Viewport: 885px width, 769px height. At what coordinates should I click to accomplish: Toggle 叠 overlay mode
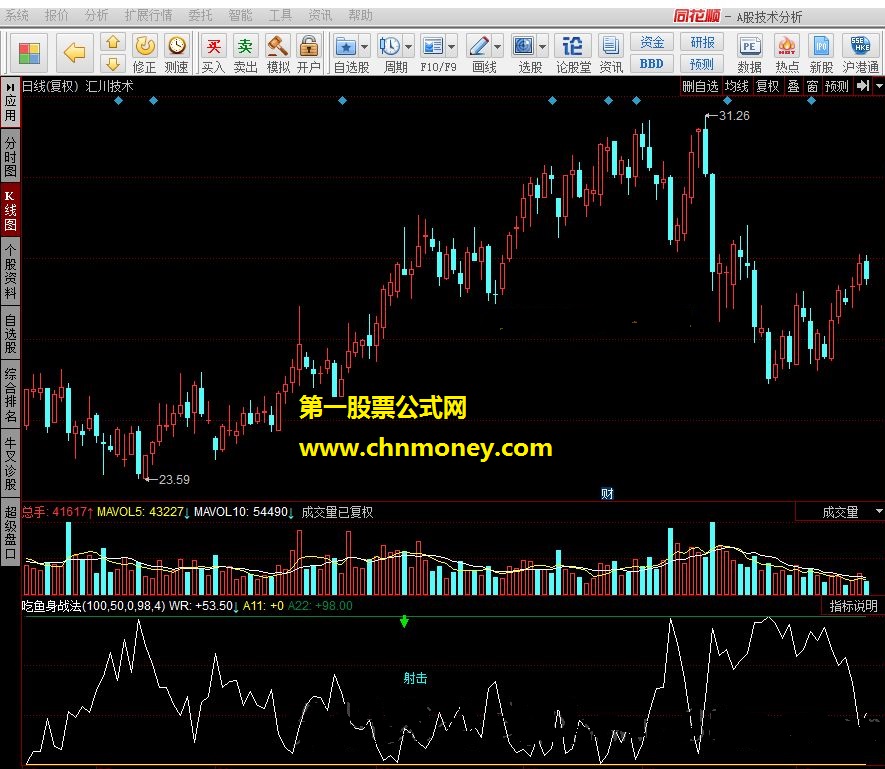793,86
